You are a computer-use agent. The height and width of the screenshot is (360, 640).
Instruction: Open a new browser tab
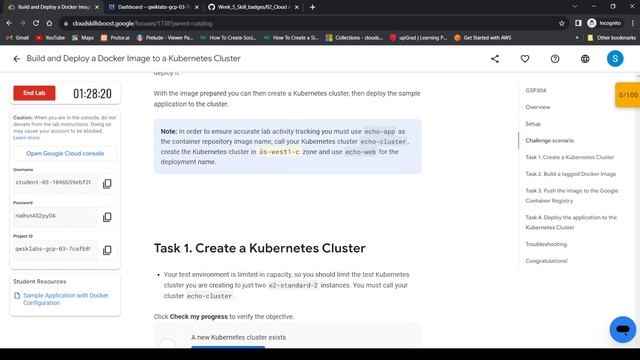click(312, 7)
